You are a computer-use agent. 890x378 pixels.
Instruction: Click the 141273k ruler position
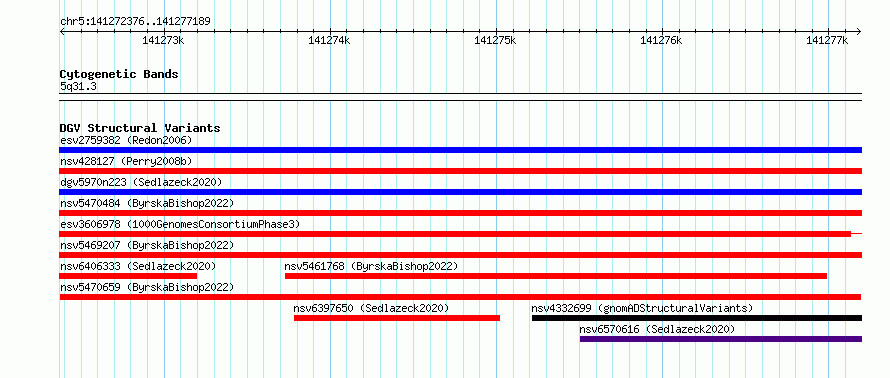click(x=163, y=40)
